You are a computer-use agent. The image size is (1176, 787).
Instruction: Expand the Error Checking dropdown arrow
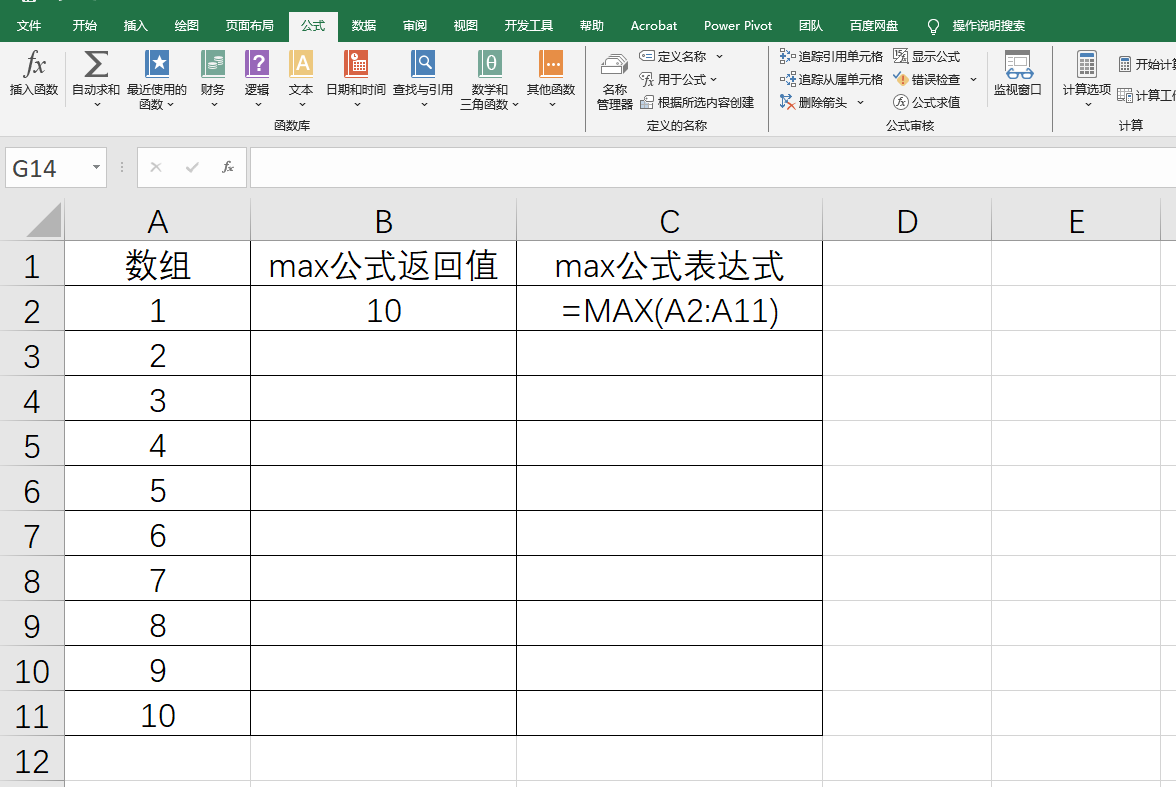click(x=974, y=79)
